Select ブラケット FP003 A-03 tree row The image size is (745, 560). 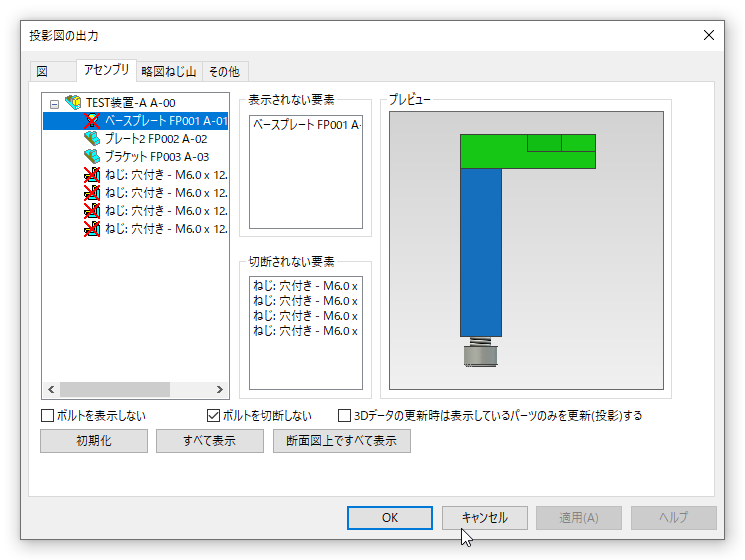(x=157, y=157)
